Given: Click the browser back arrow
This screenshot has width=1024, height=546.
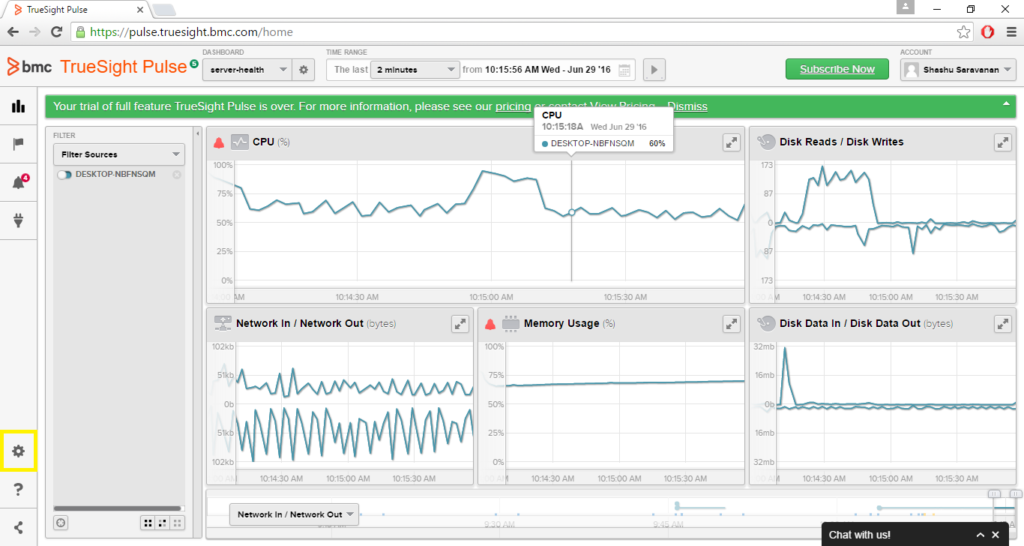Looking at the screenshot, I should click(13, 32).
